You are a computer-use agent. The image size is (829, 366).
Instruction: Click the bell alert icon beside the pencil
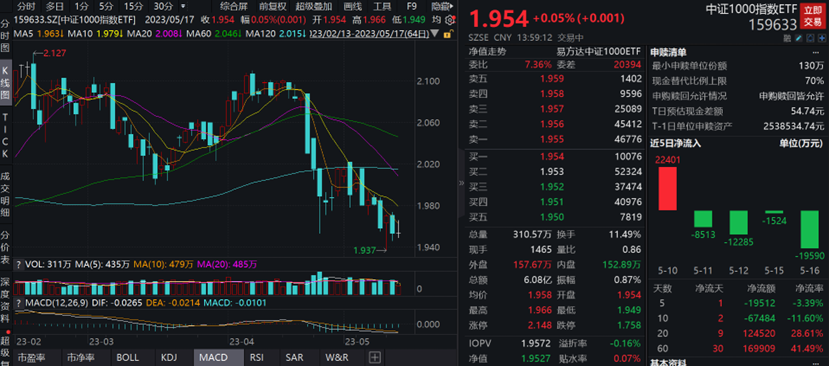[x=810, y=39]
